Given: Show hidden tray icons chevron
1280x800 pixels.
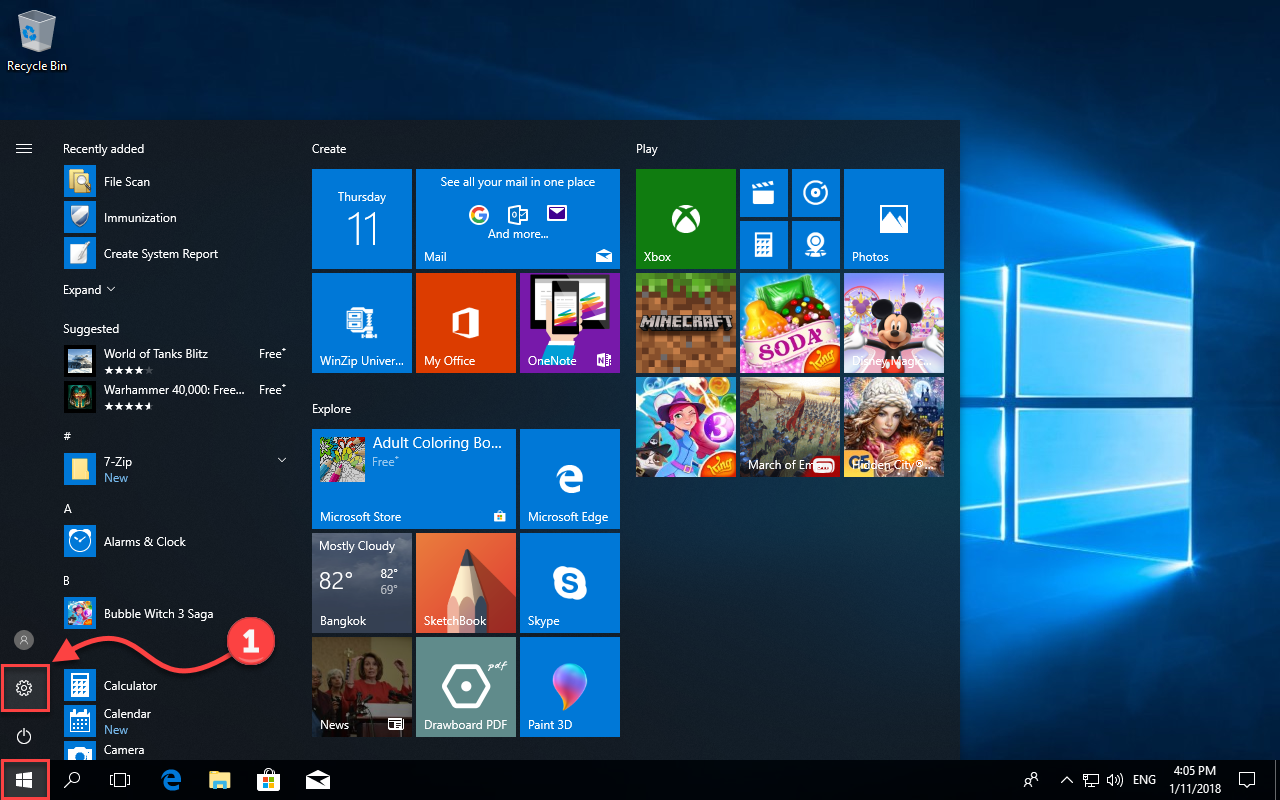Looking at the screenshot, I should [x=1067, y=780].
